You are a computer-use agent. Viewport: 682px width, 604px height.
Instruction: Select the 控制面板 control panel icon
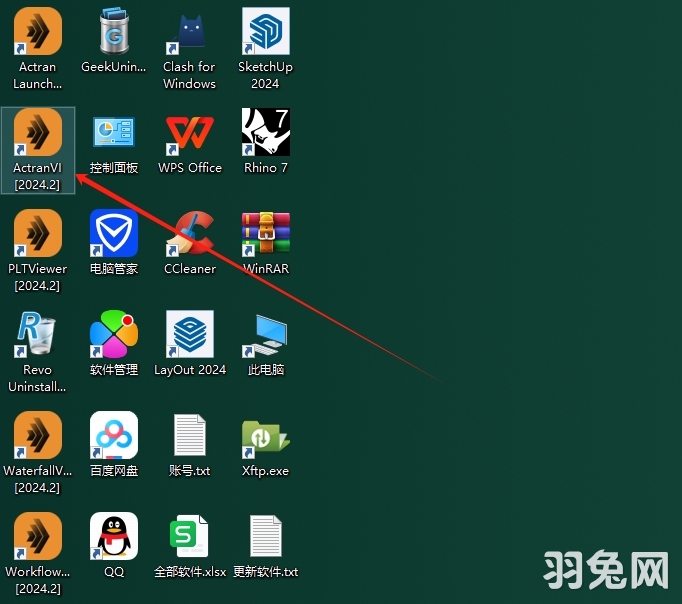[114, 133]
